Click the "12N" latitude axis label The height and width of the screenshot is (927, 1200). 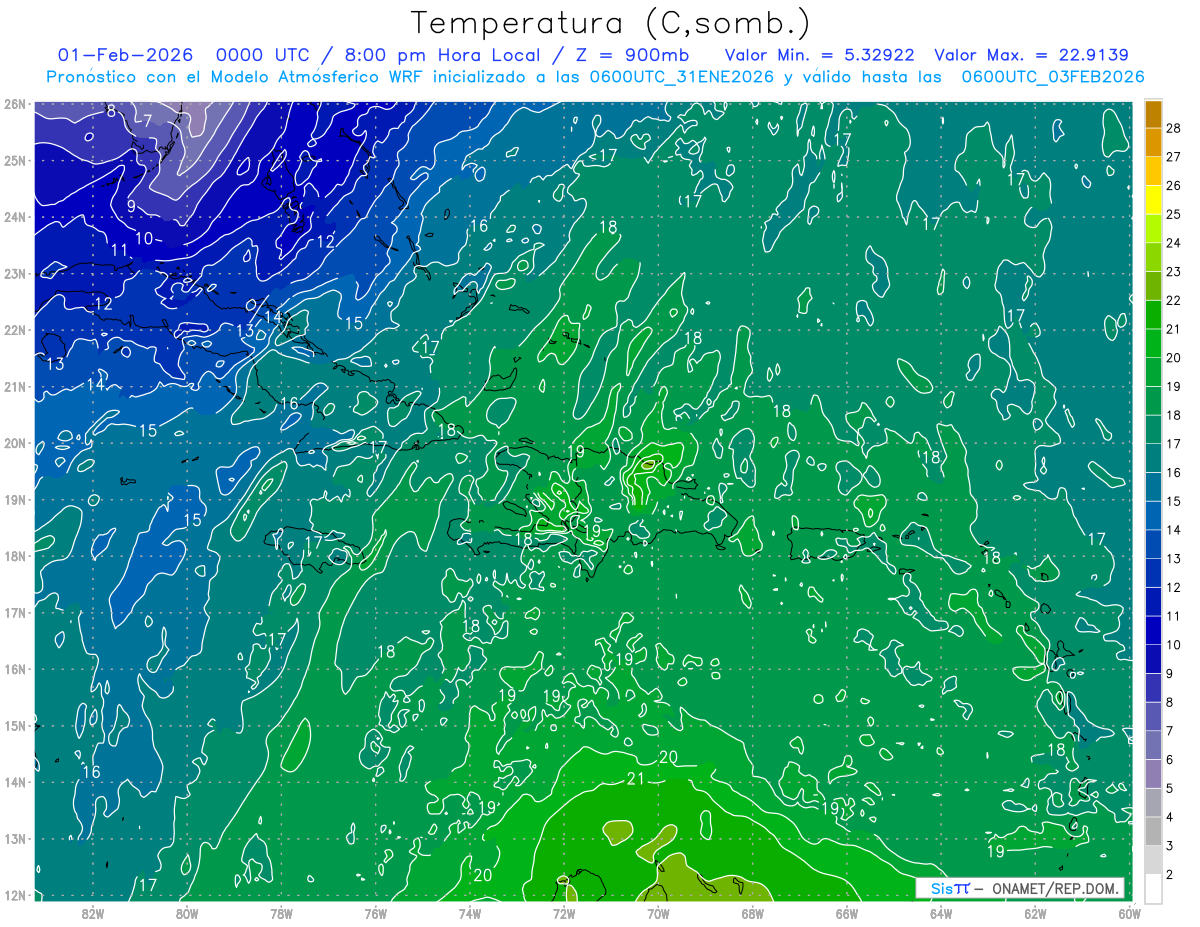pos(15,895)
